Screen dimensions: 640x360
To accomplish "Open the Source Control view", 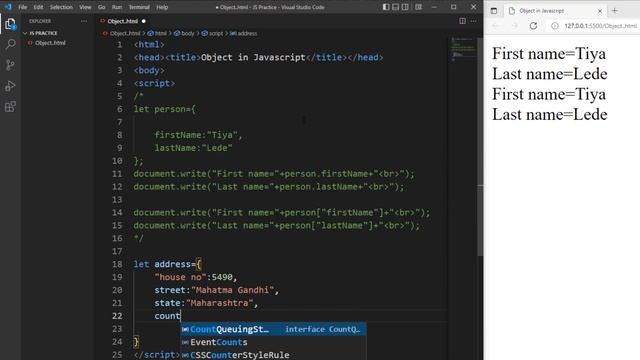I will (10, 65).
